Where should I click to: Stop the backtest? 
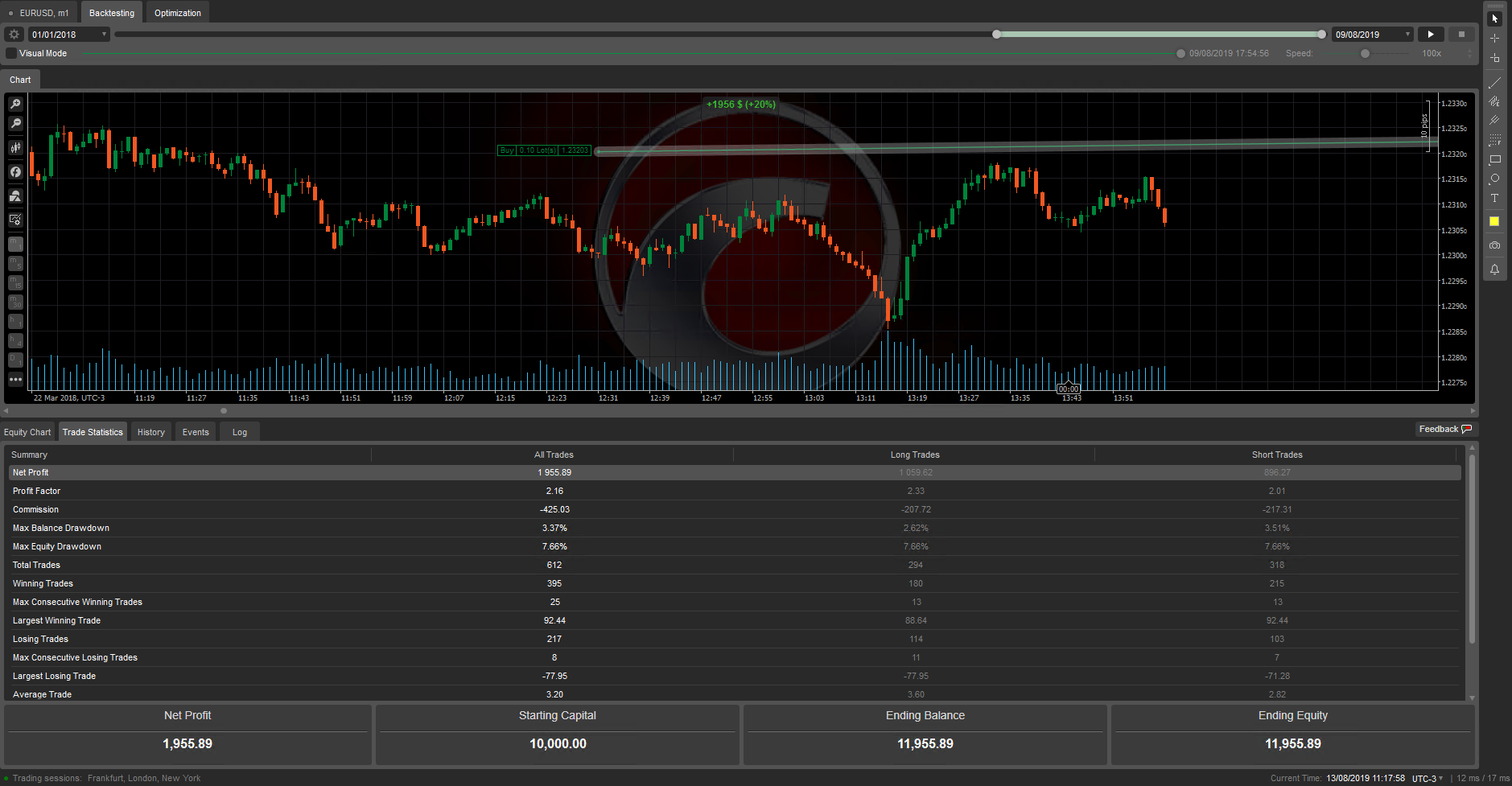click(1461, 35)
